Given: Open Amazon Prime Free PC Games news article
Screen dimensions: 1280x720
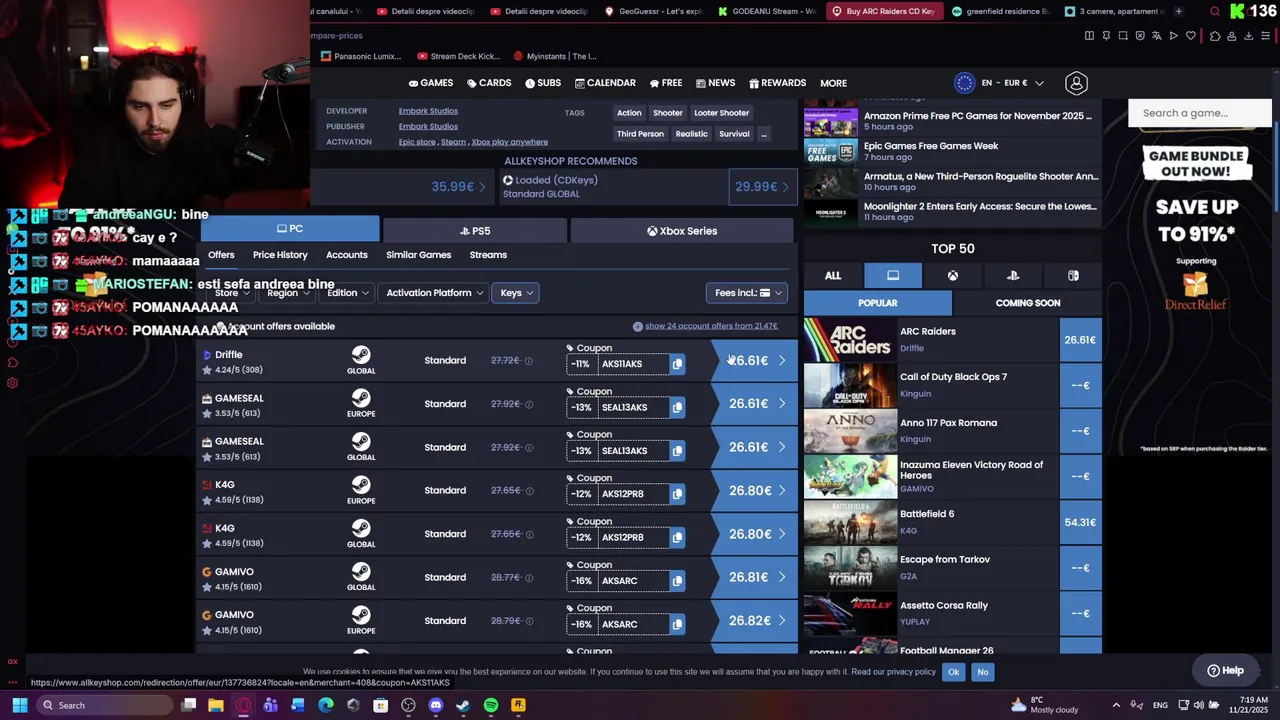Looking at the screenshot, I should coord(978,116).
